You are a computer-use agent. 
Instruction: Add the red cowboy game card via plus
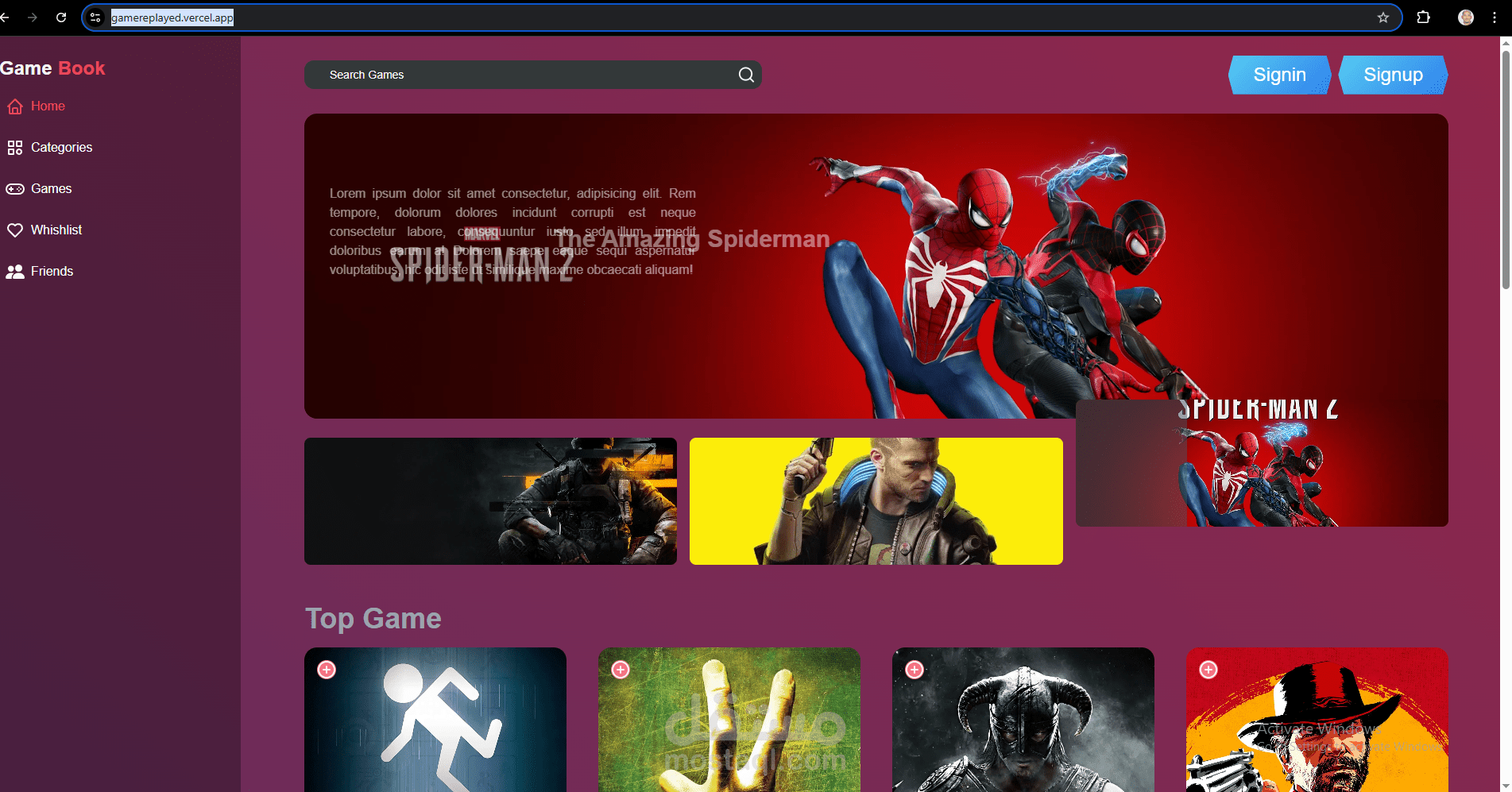[x=1208, y=670]
